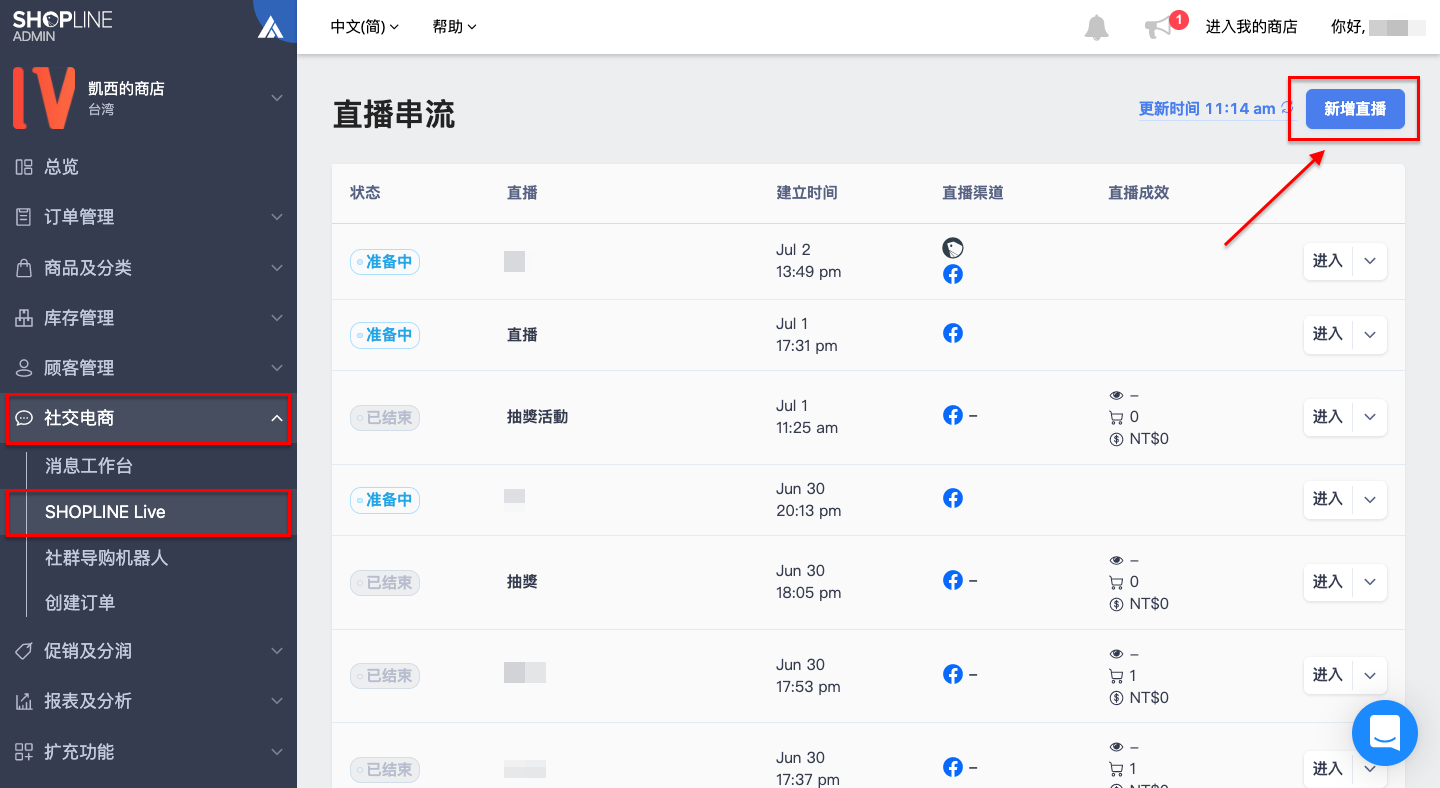The image size is (1440, 788).
Task: Click the 抽獎活動 stream title
Action: 537,417
